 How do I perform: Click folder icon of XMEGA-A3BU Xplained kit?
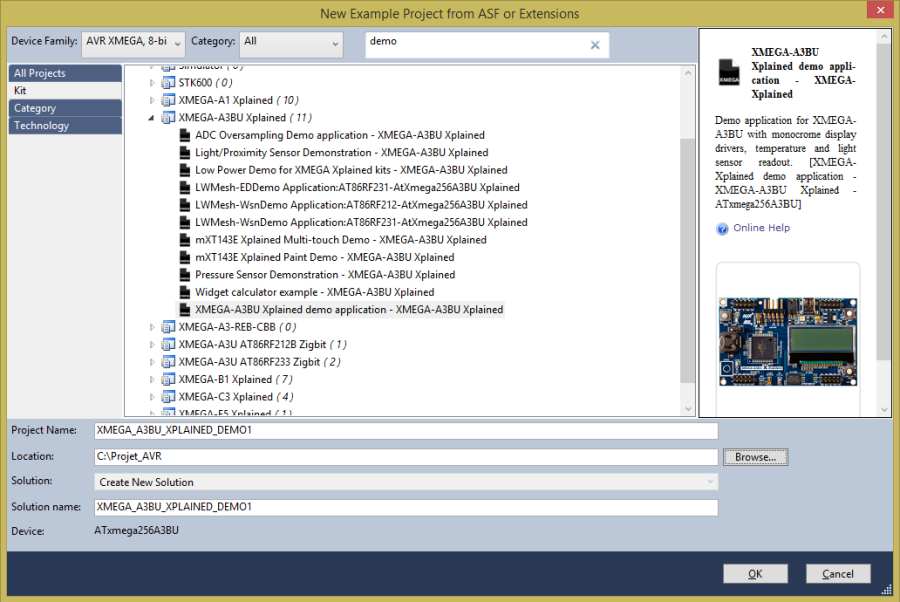click(x=167, y=118)
